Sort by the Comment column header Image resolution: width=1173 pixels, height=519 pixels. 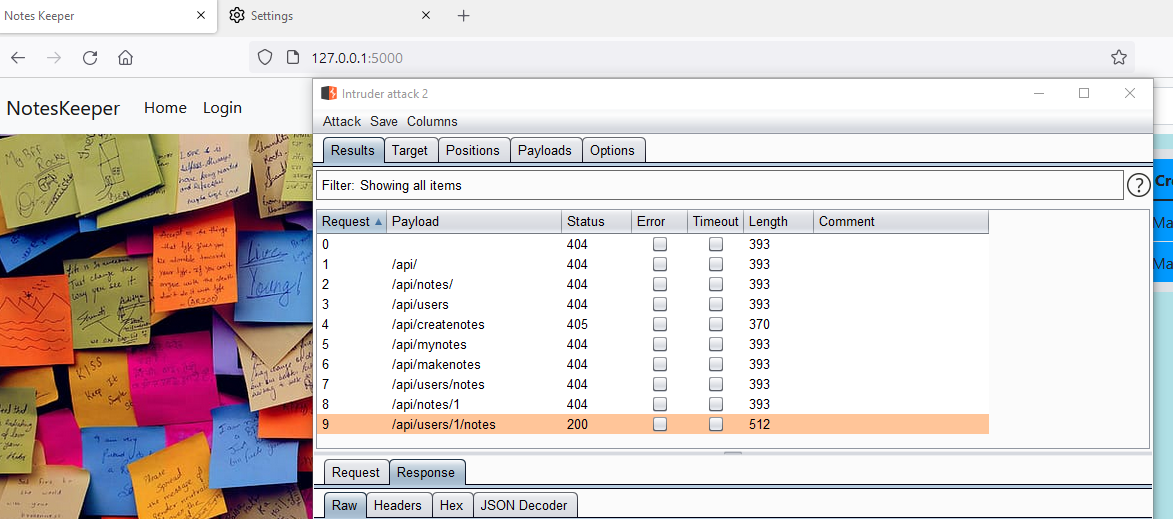(x=901, y=221)
